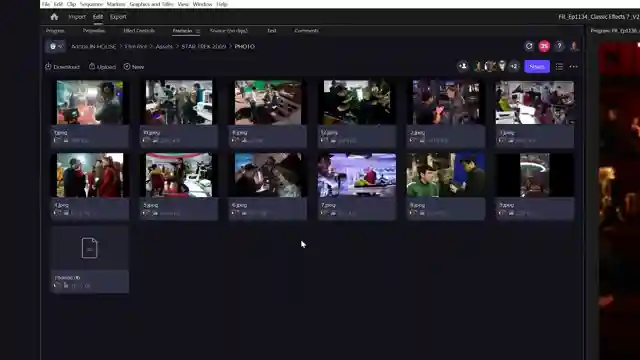This screenshot has width=640, height=360.
Task: Refresh the Frame.io panel
Action: (529, 46)
